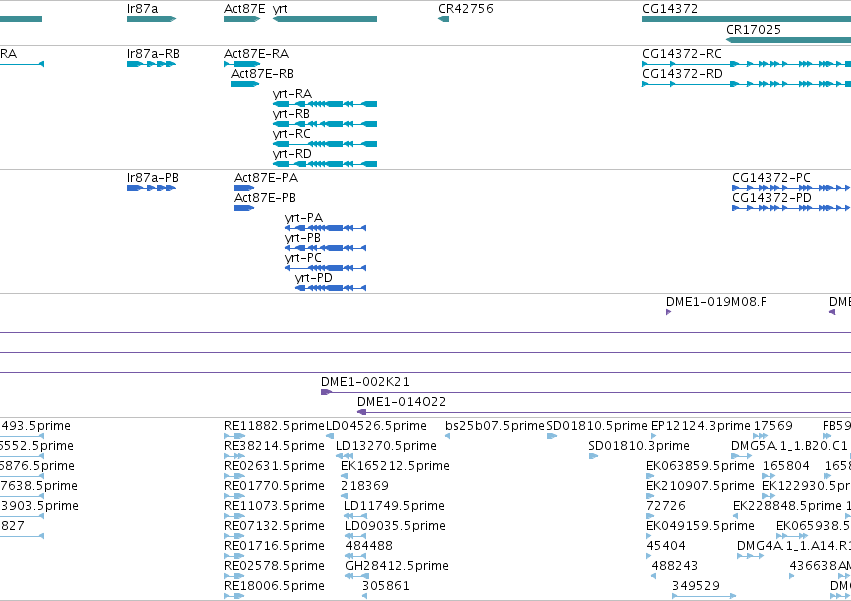Click feature 17569

point(760,436)
